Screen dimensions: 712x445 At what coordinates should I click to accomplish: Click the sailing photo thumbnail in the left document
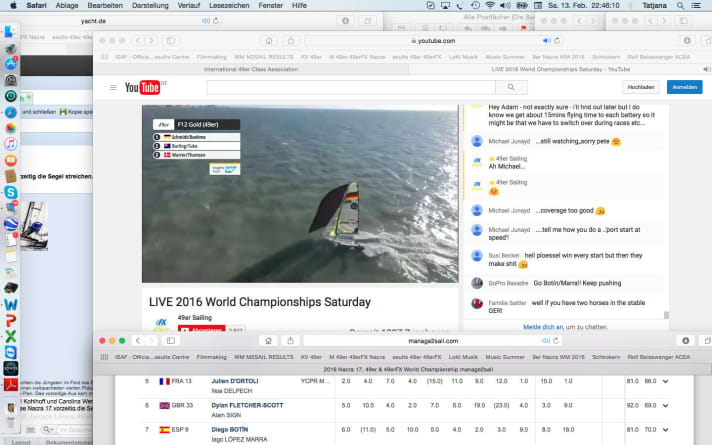click(34, 226)
